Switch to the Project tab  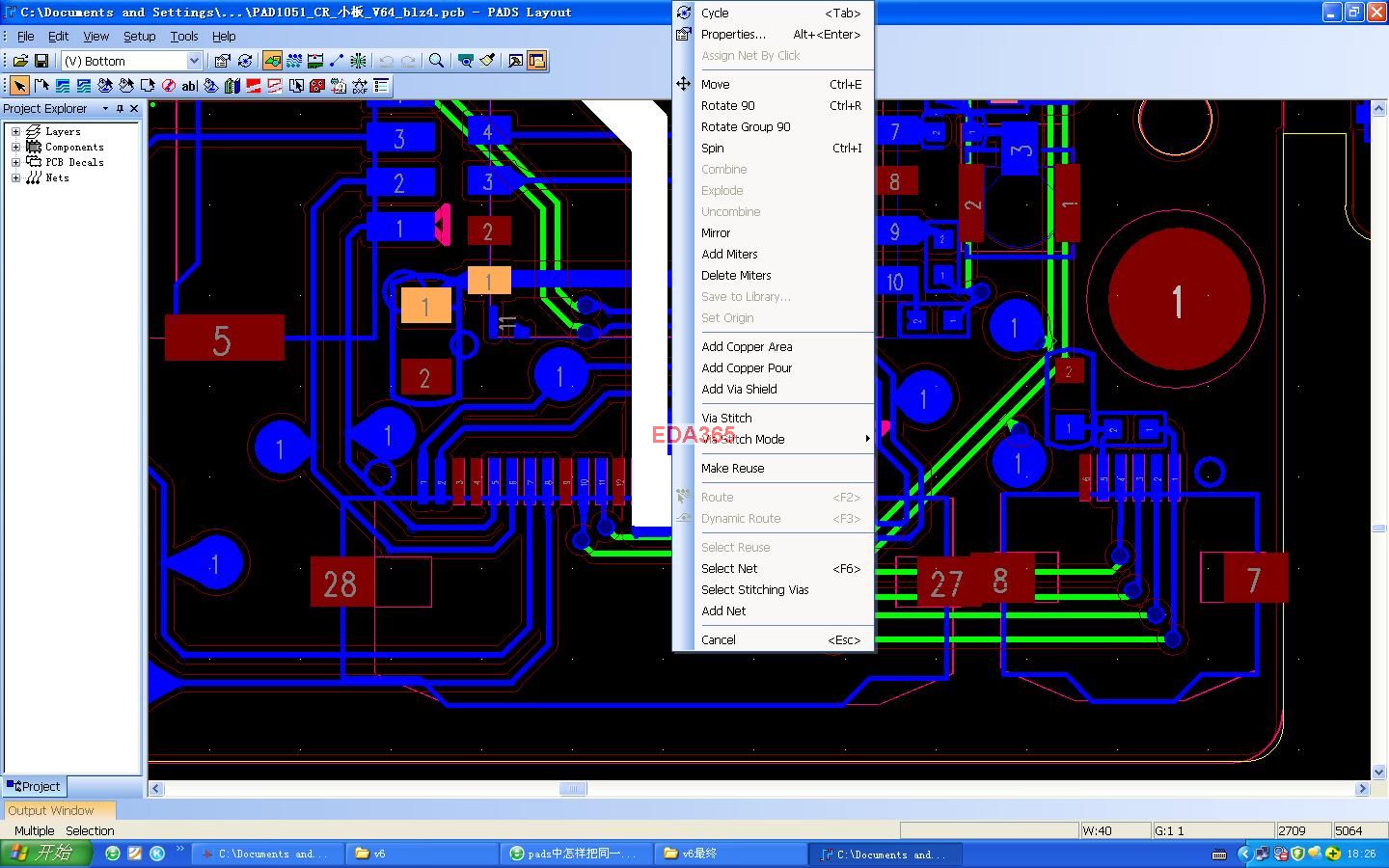click(34, 787)
